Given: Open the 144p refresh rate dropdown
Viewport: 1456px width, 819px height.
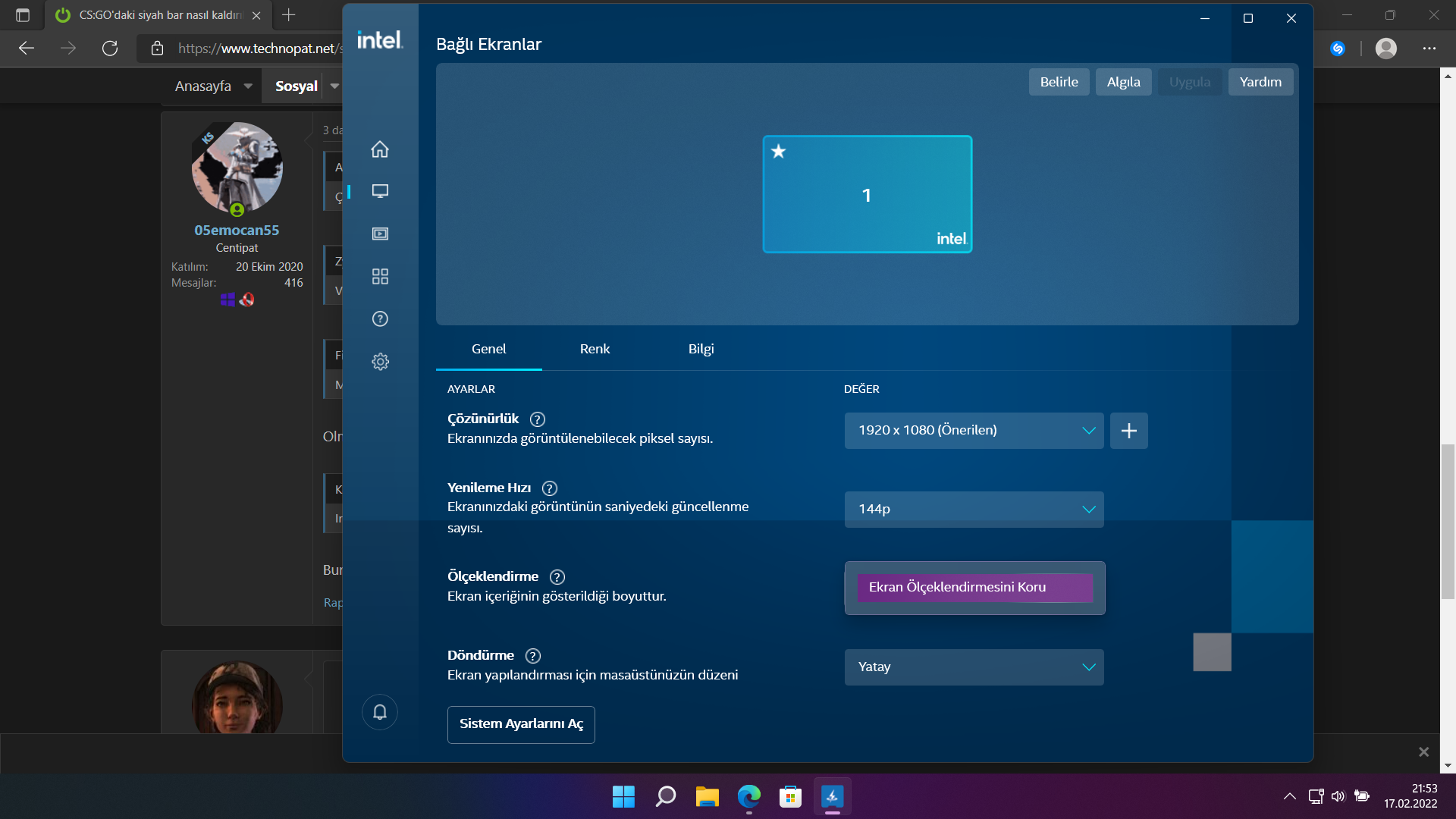Looking at the screenshot, I should (974, 510).
